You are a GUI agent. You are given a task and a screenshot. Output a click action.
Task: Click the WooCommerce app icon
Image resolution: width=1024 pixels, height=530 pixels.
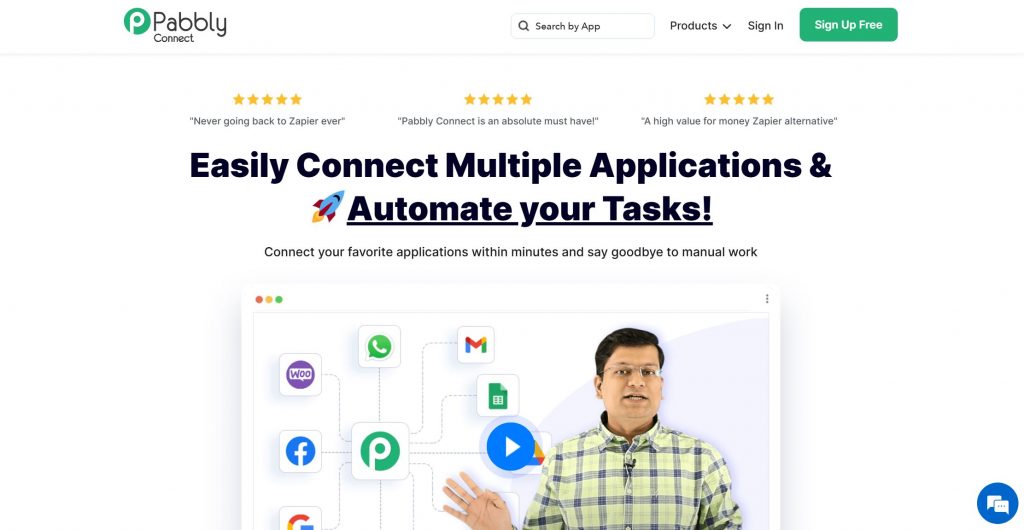coord(300,375)
